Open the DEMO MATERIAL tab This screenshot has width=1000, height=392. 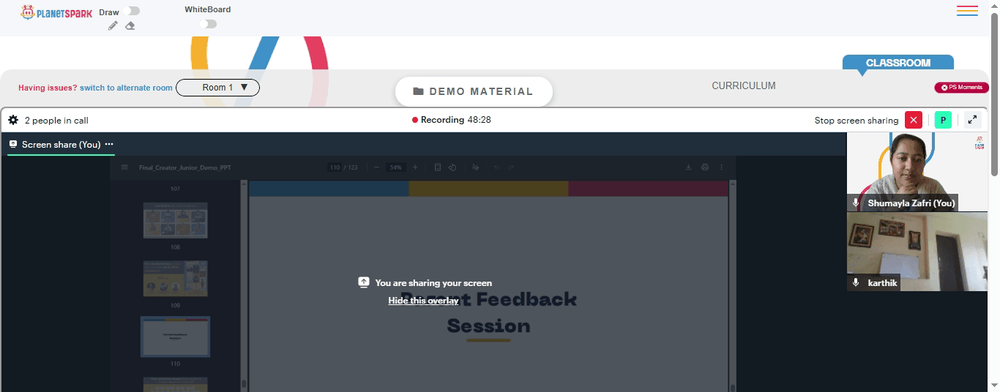pyautogui.click(x=474, y=91)
